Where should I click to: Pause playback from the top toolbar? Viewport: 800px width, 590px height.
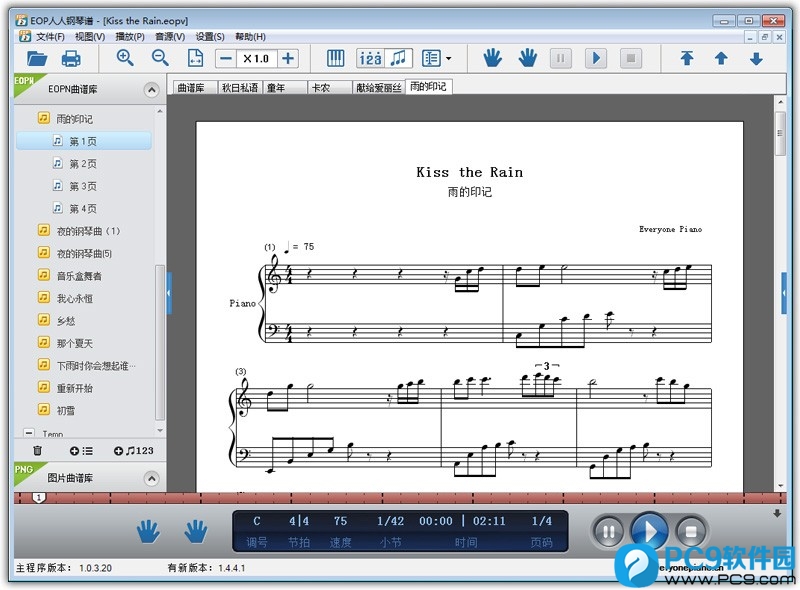pos(560,58)
